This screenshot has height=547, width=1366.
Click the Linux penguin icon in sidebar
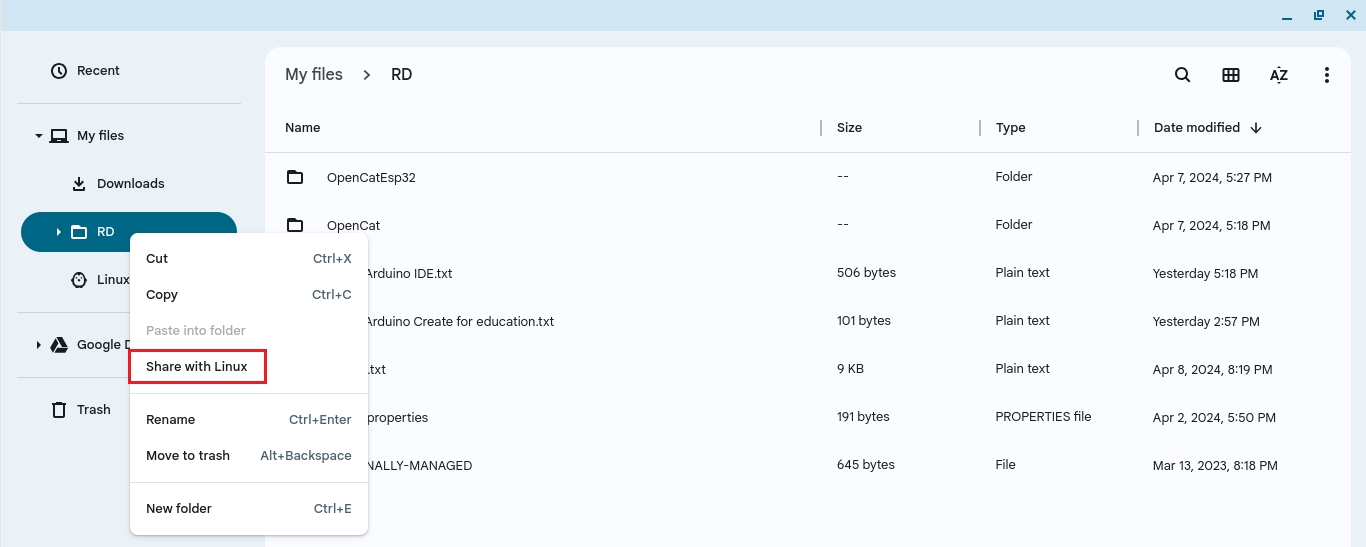79,280
